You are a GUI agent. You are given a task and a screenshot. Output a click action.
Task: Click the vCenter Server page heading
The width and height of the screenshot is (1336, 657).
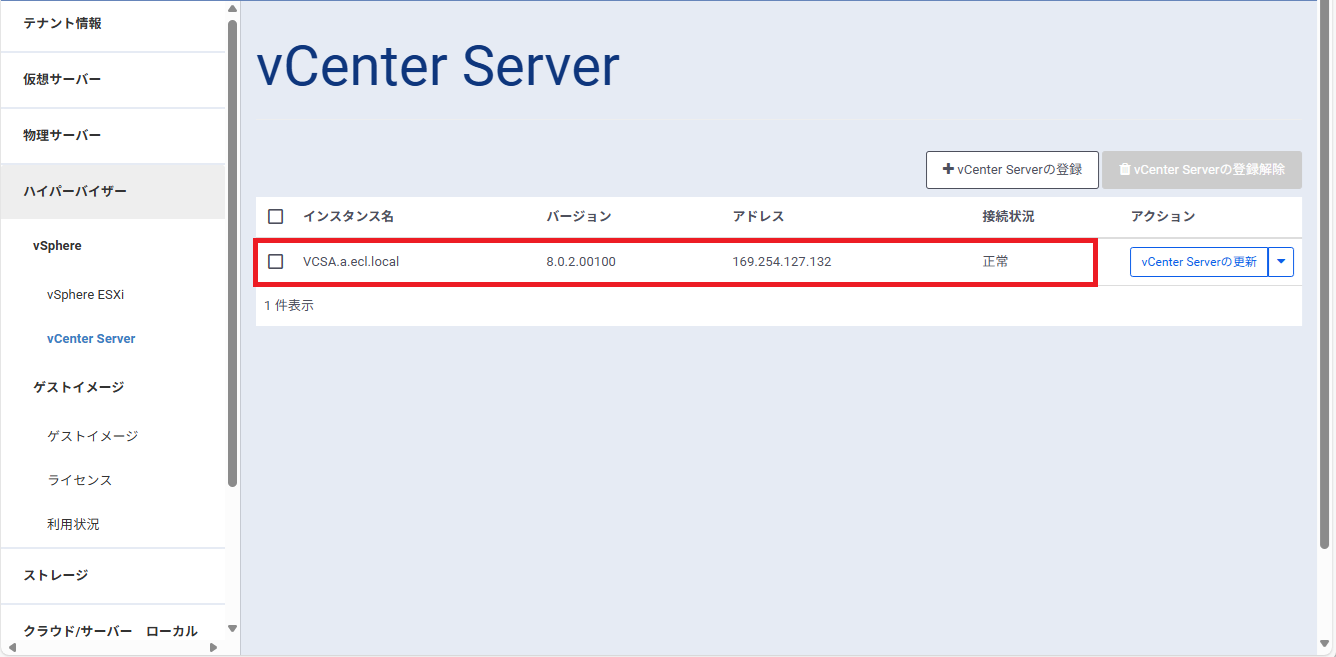point(438,67)
